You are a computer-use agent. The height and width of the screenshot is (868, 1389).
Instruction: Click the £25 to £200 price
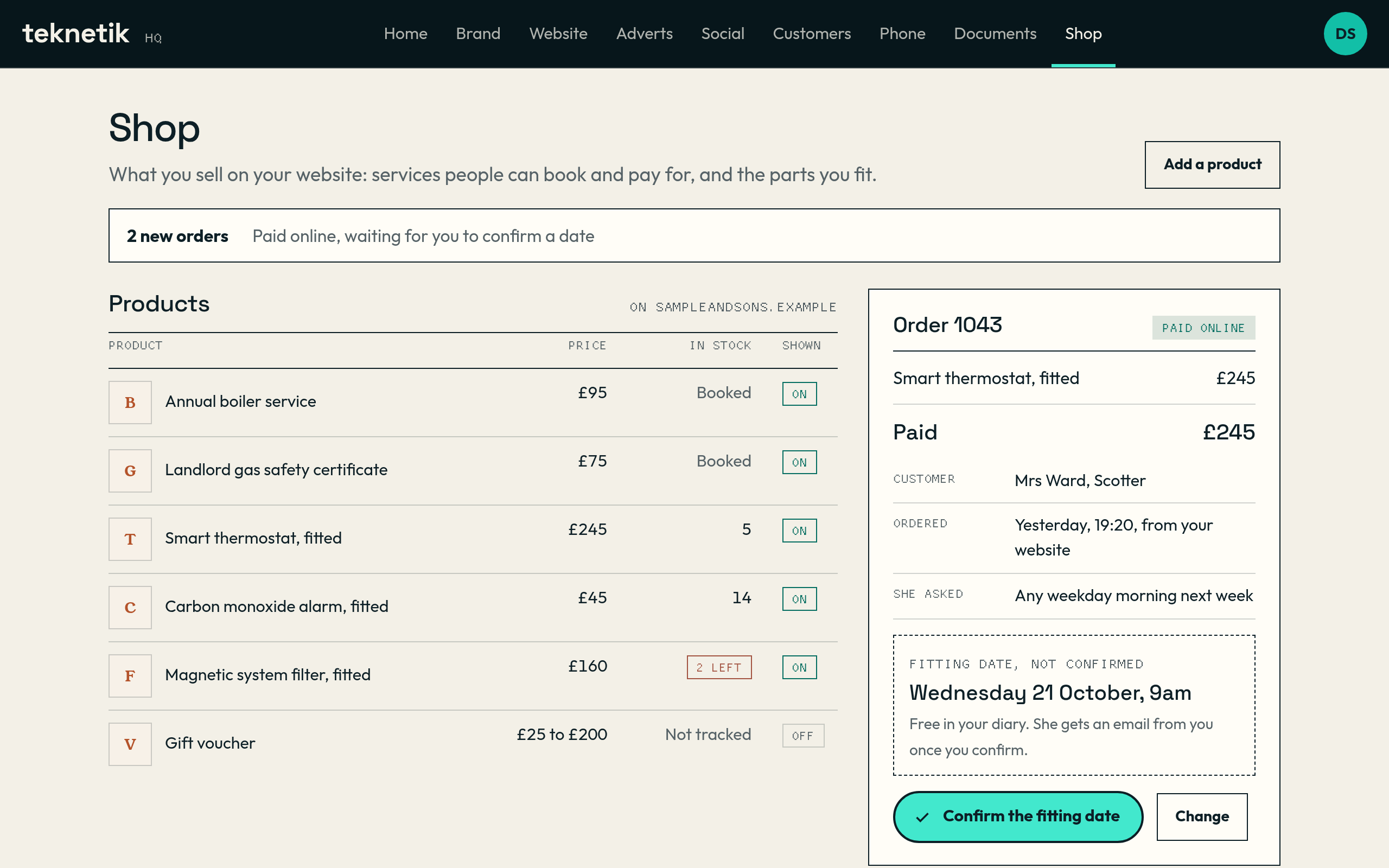(562, 734)
